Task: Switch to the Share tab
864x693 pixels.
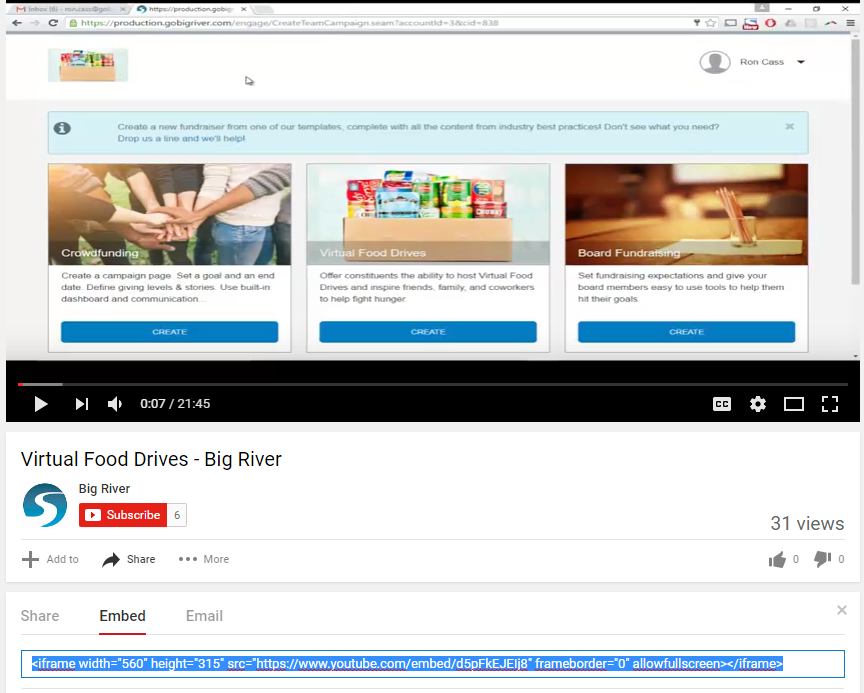Action: [40, 616]
